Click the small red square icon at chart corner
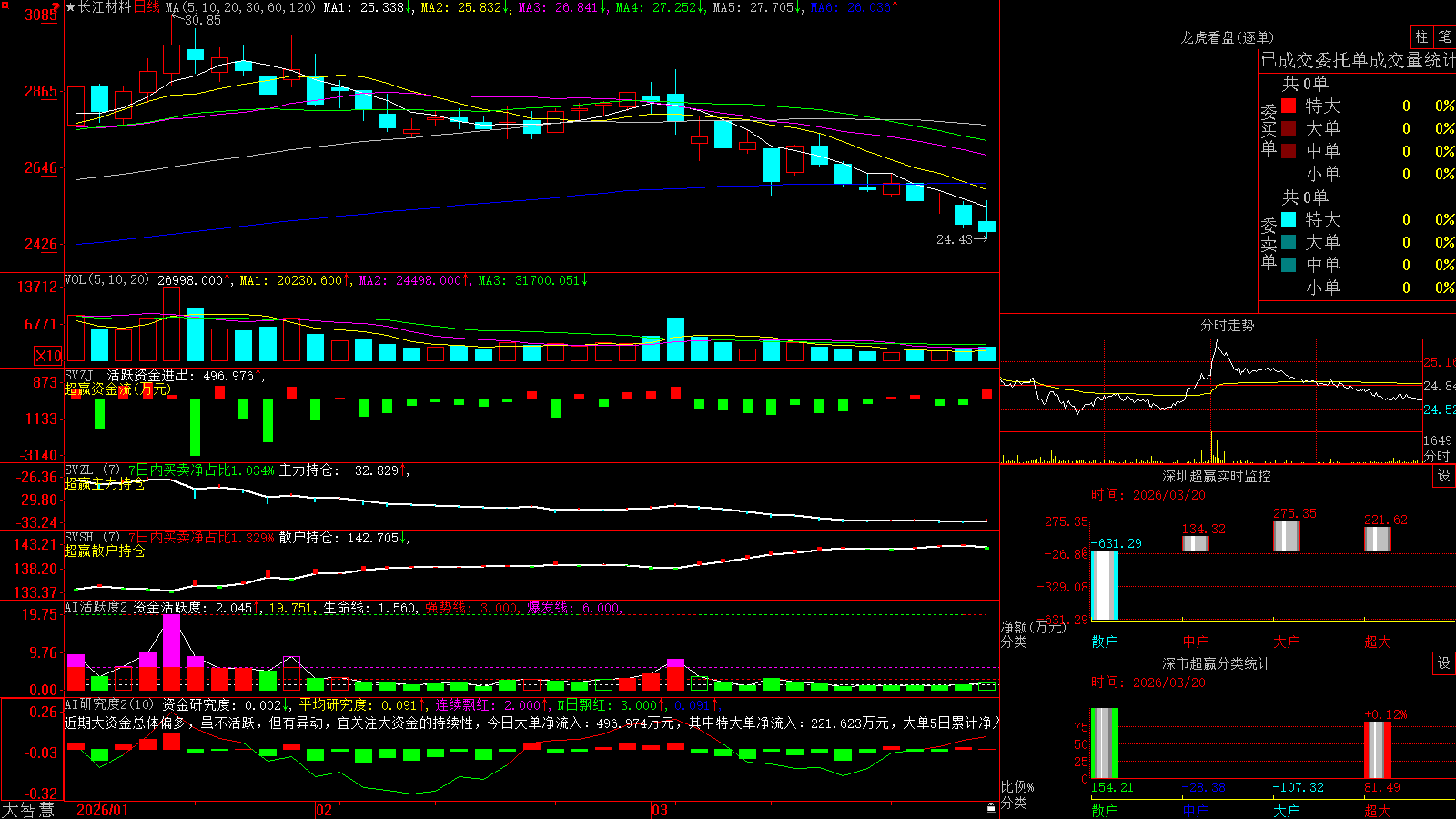The width and height of the screenshot is (1456, 819). coord(4,4)
